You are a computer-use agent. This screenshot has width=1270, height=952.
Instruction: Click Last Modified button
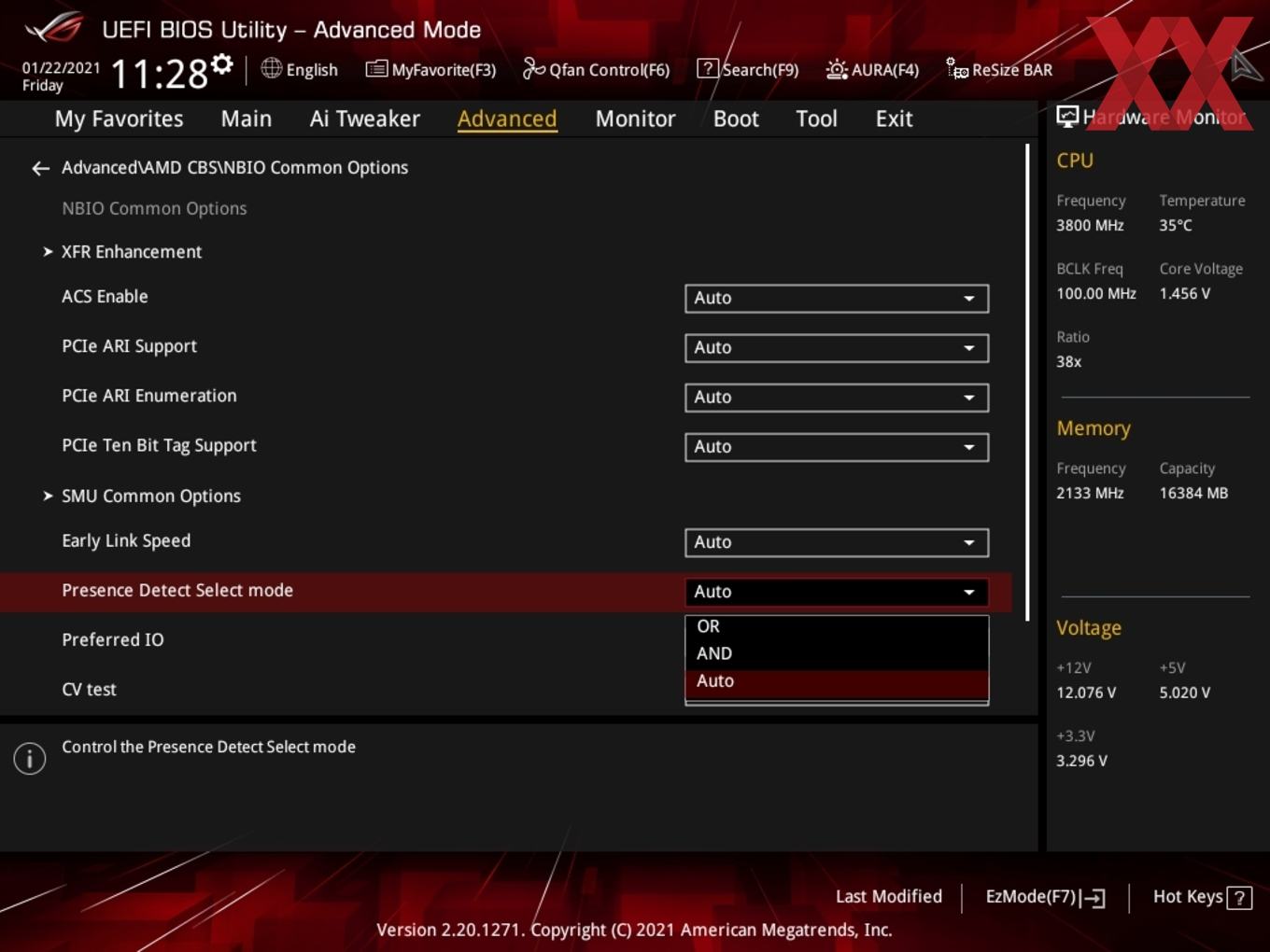click(x=888, y=897)
